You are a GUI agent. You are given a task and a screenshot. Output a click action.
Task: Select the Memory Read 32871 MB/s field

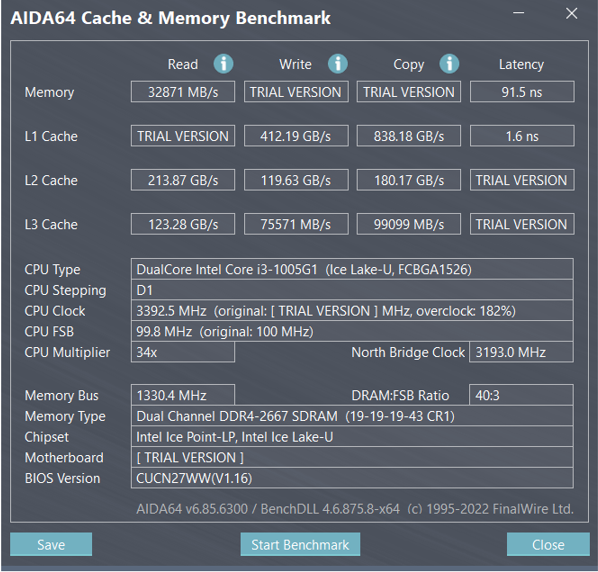click(x=183, y=92)
